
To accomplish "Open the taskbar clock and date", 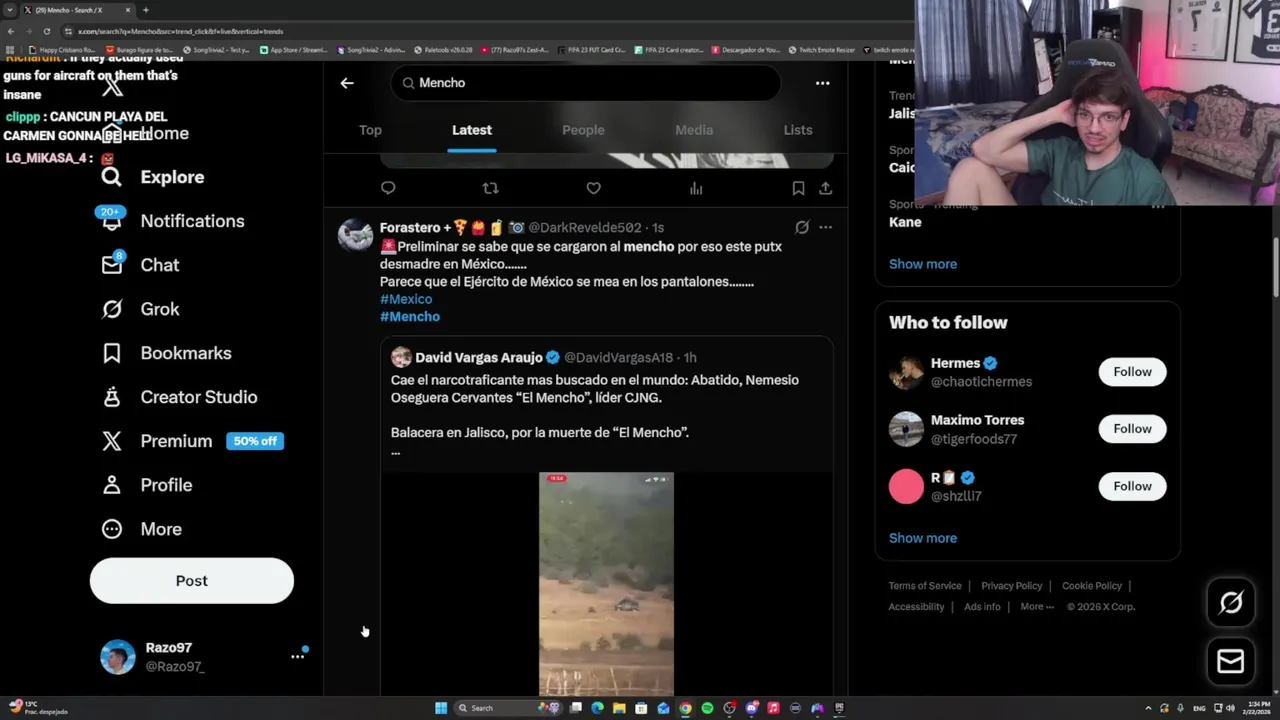I will [1255, 708].
